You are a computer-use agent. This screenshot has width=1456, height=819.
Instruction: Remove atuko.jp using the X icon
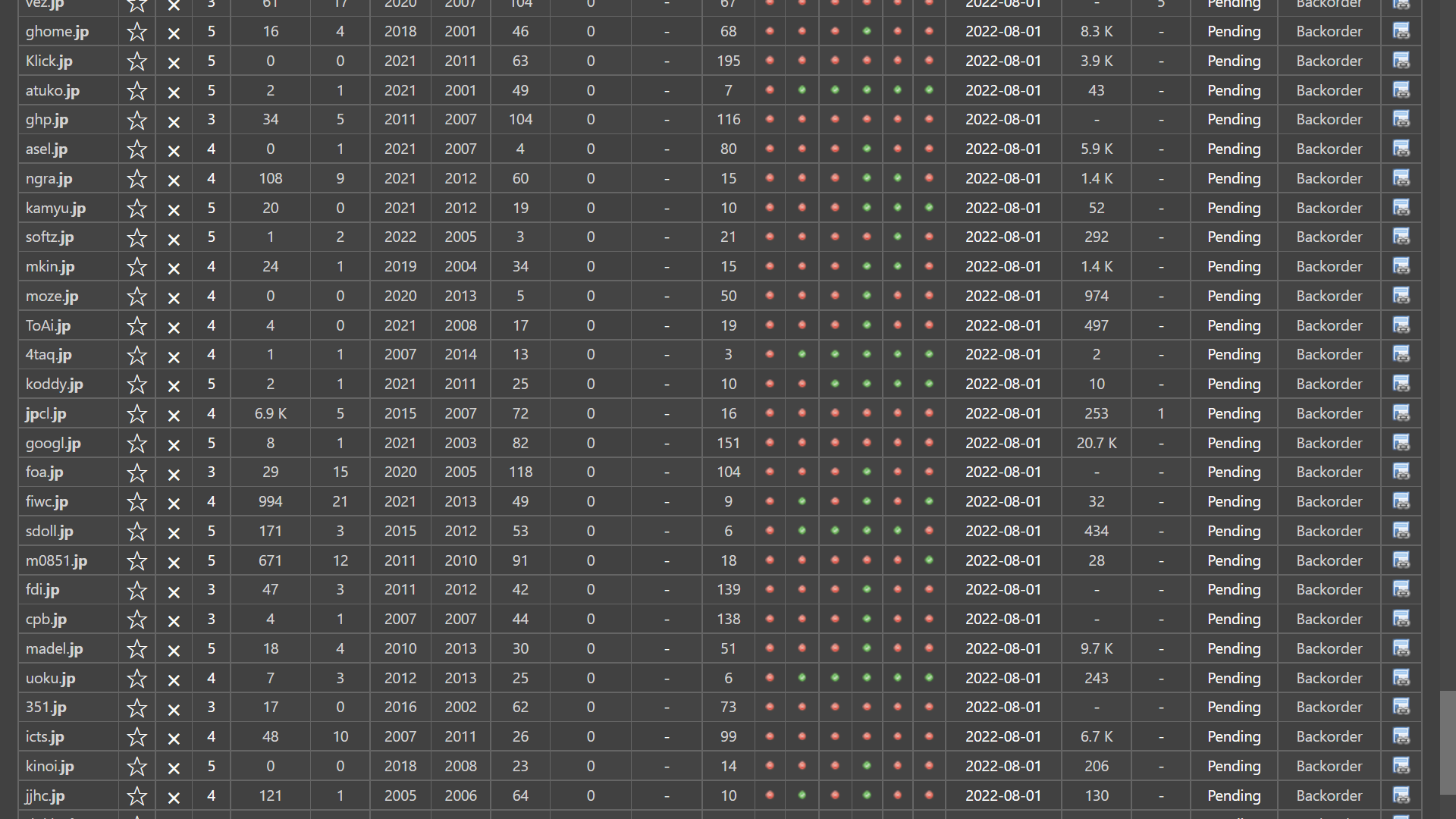coord(174,92)
